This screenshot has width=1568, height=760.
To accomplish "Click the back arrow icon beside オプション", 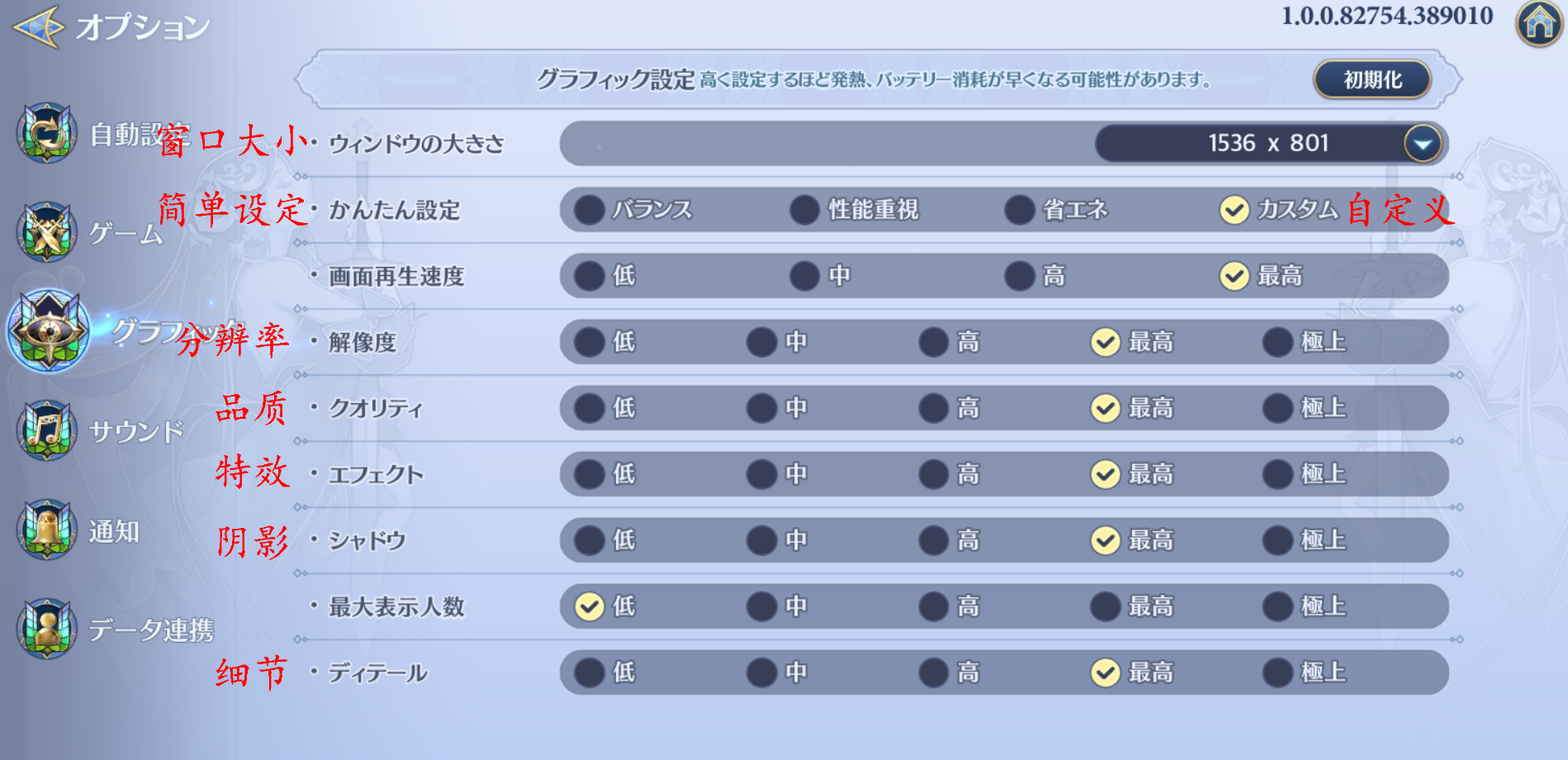I will click(38, 26).
